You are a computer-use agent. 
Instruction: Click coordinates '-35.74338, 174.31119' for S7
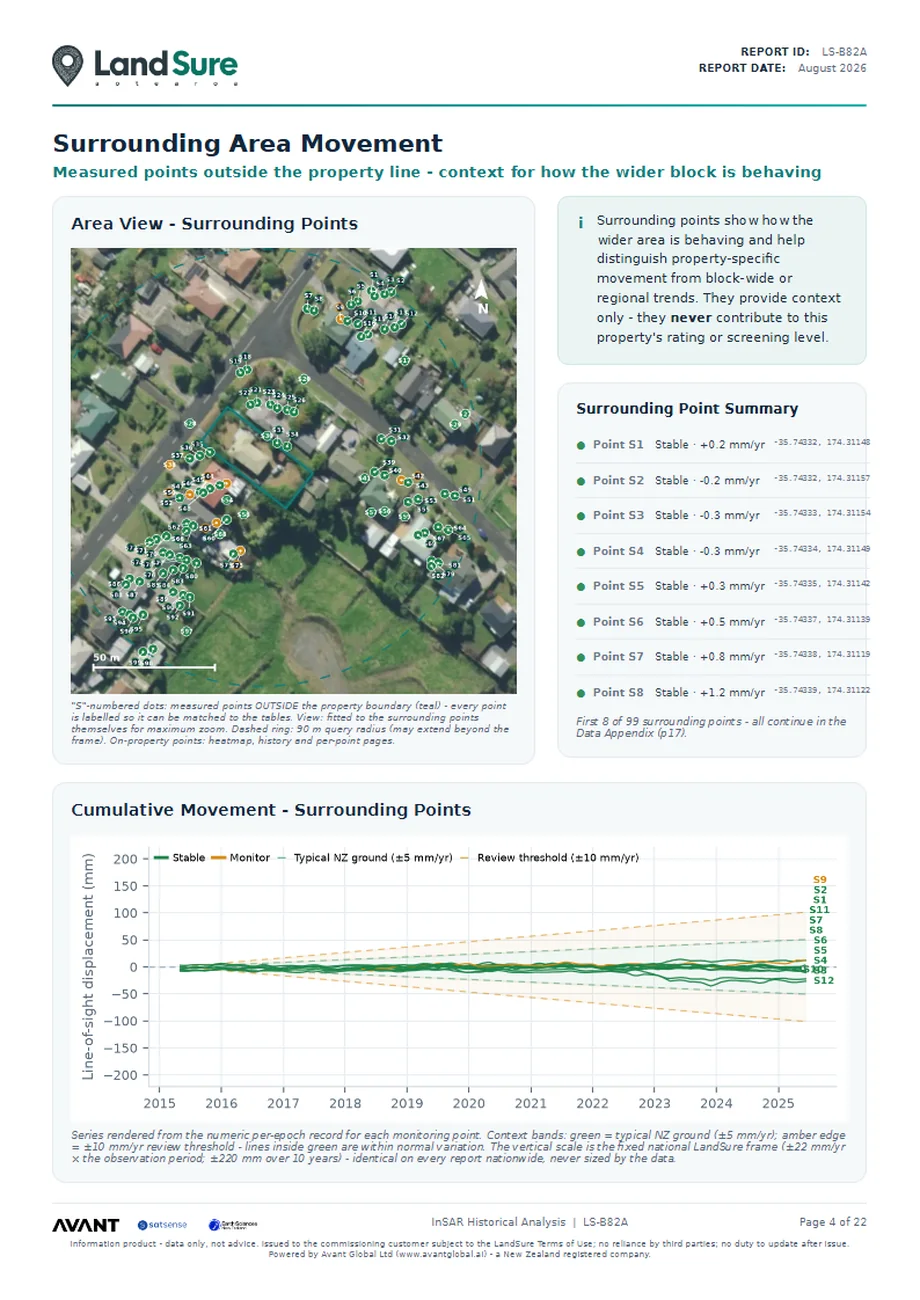point(822,654)
